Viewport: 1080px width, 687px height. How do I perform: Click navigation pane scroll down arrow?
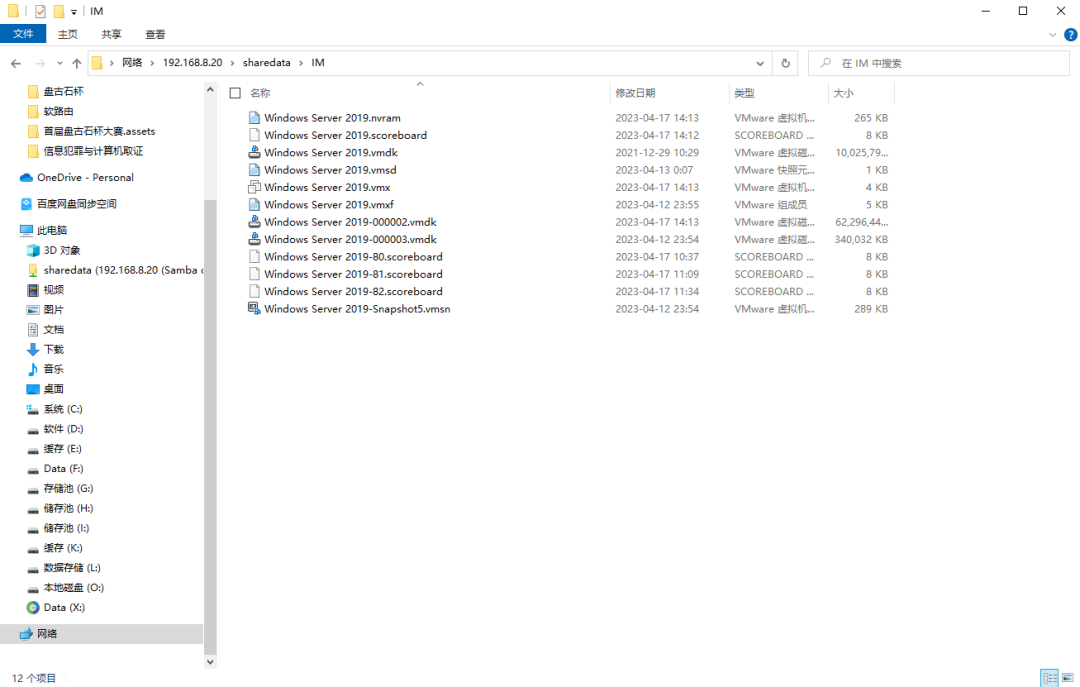pyautogui.click(x=210, y=662)
